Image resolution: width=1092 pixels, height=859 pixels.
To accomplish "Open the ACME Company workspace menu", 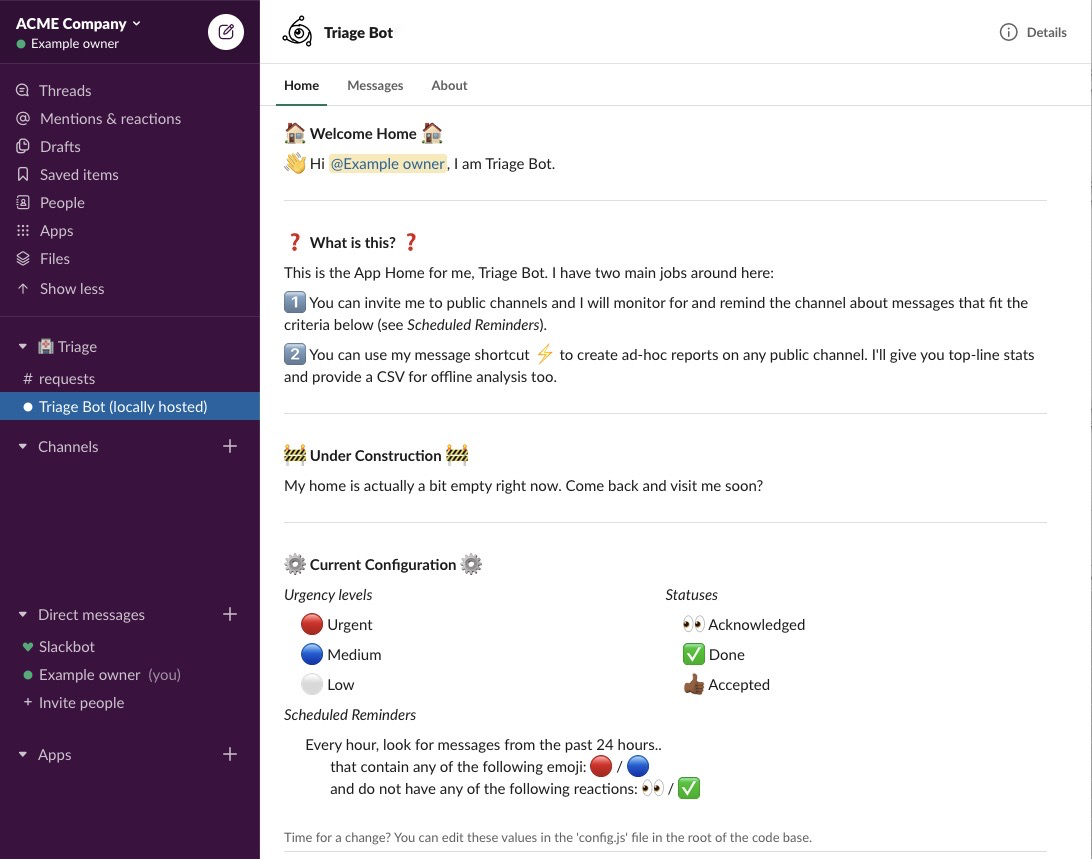I will click(78, 23).
